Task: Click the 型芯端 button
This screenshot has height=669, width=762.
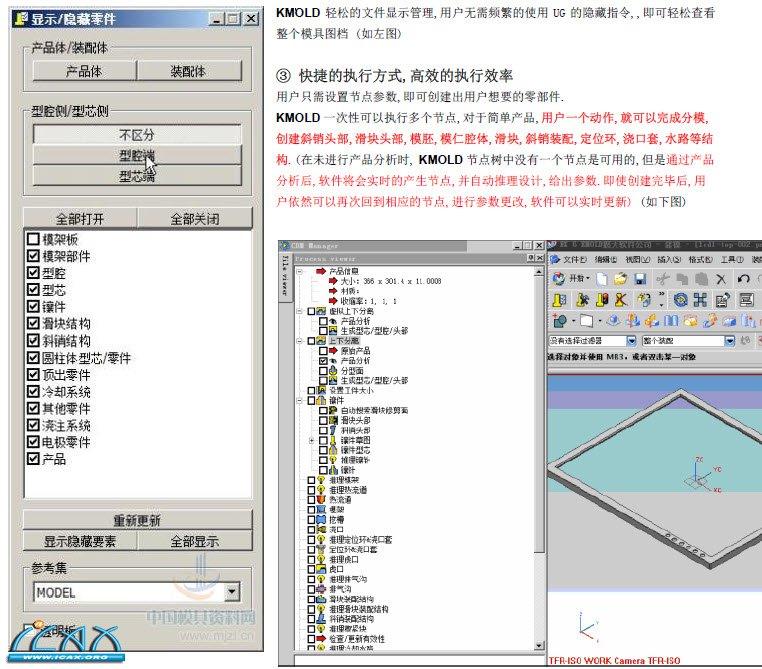Action: 137,175
